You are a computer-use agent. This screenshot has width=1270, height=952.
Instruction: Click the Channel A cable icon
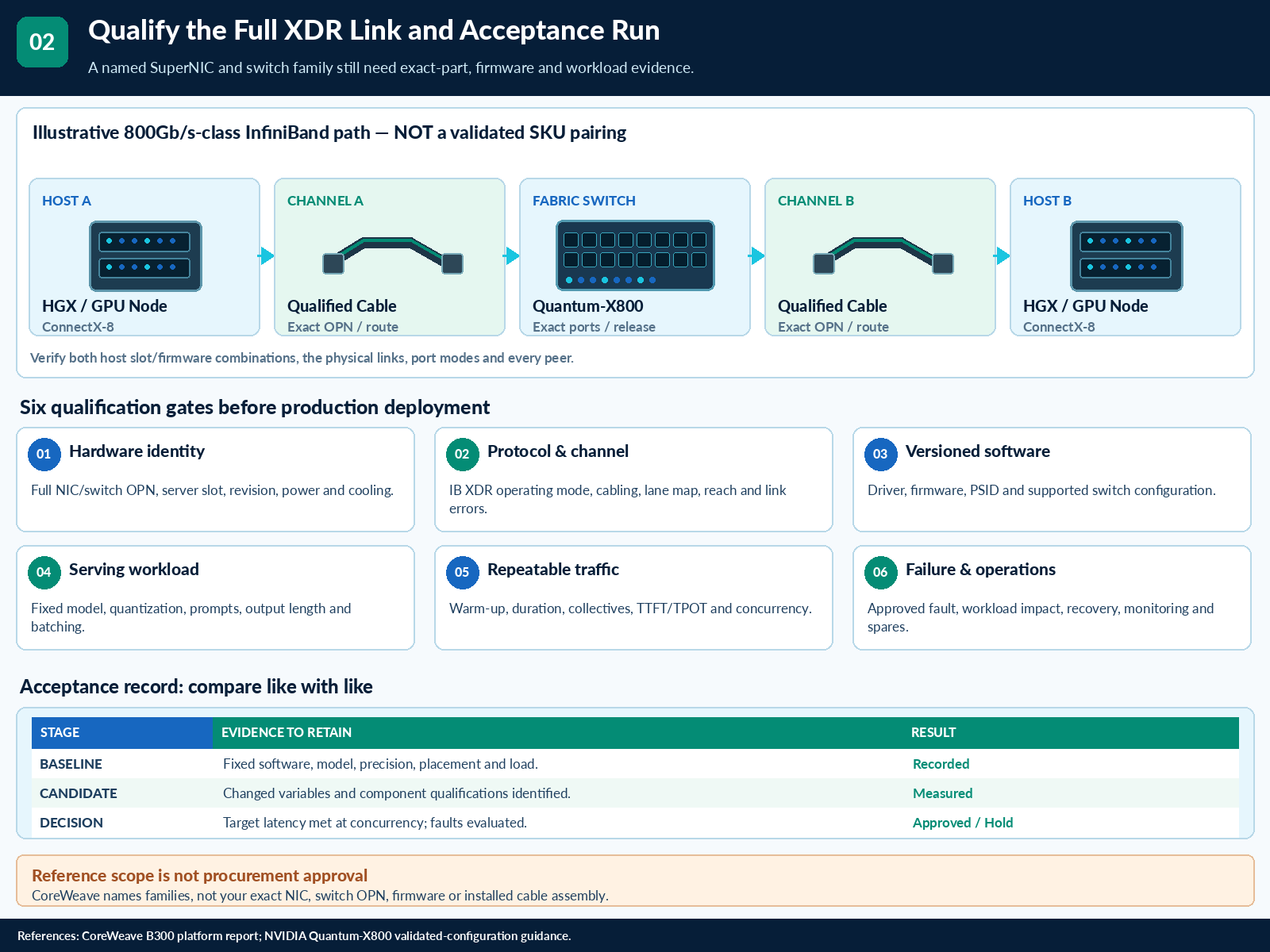pos(393,255)
